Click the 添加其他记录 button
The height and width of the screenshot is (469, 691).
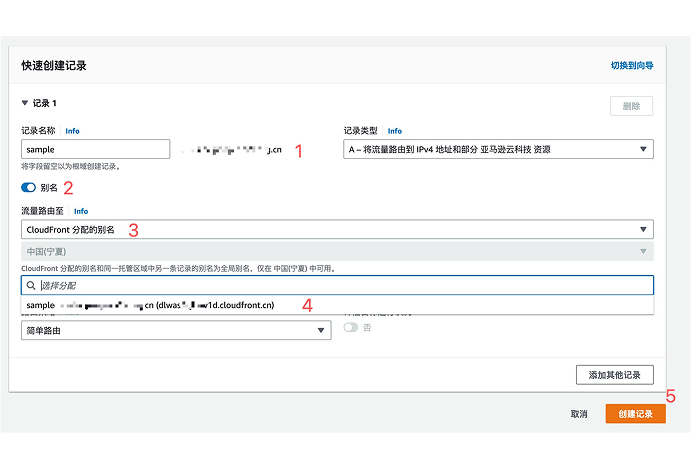click(614, 375)
